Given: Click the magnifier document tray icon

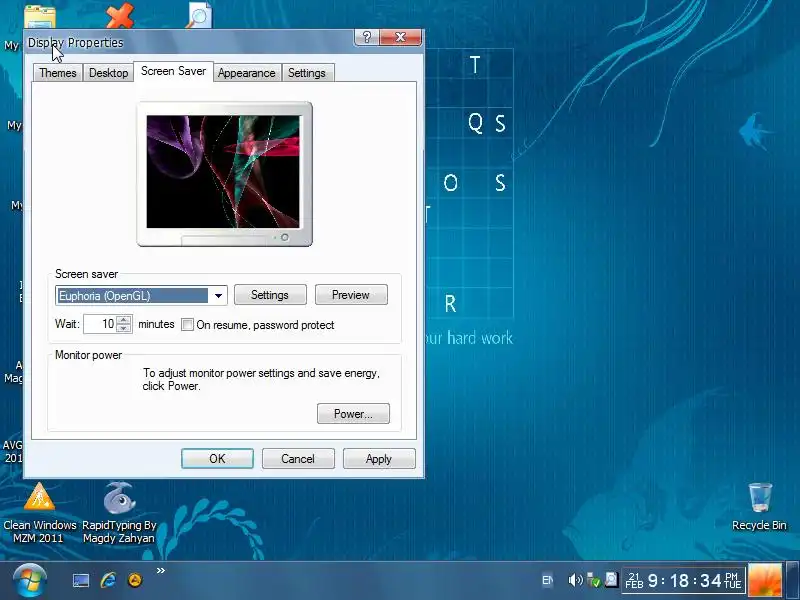Looking at the screenshot, I should pyautogui.click(x=611, y=579).
